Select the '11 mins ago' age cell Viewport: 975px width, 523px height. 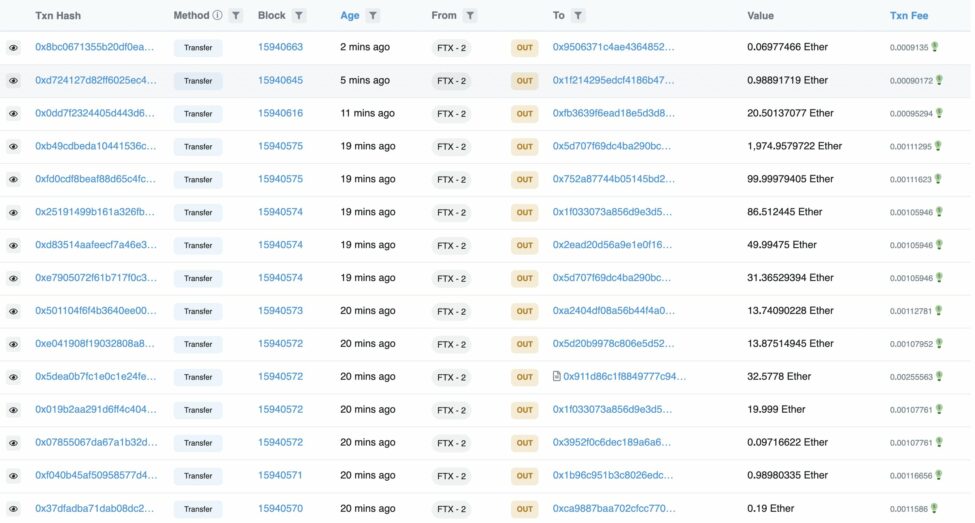tap(367, 113)
